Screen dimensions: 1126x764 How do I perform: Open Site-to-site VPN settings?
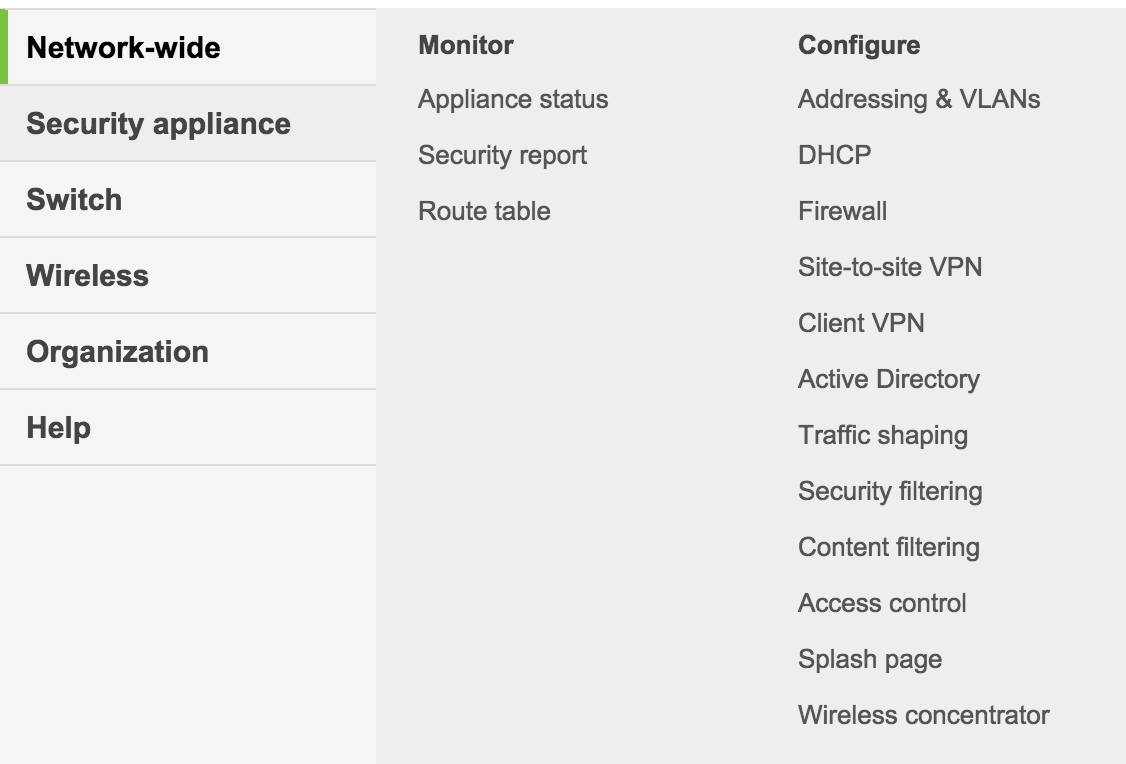(889, 268)
